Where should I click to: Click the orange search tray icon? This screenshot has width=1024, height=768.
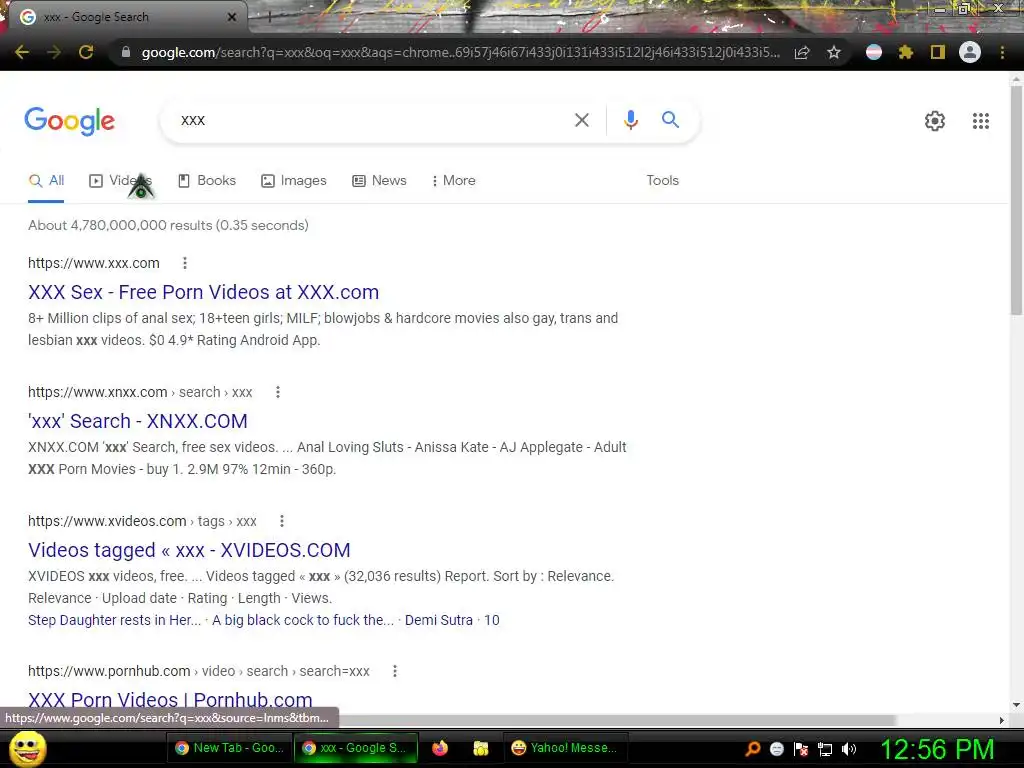click(753, 749)
